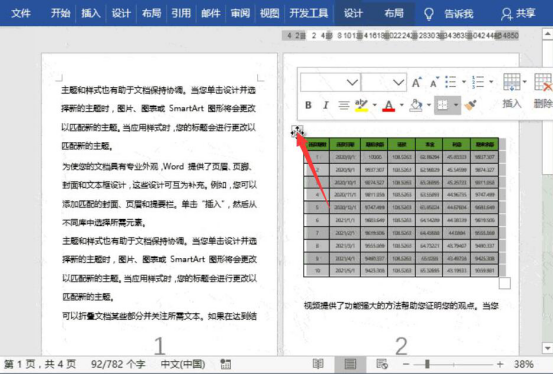Switch to the 开始 tab

[x=60, y=13]
